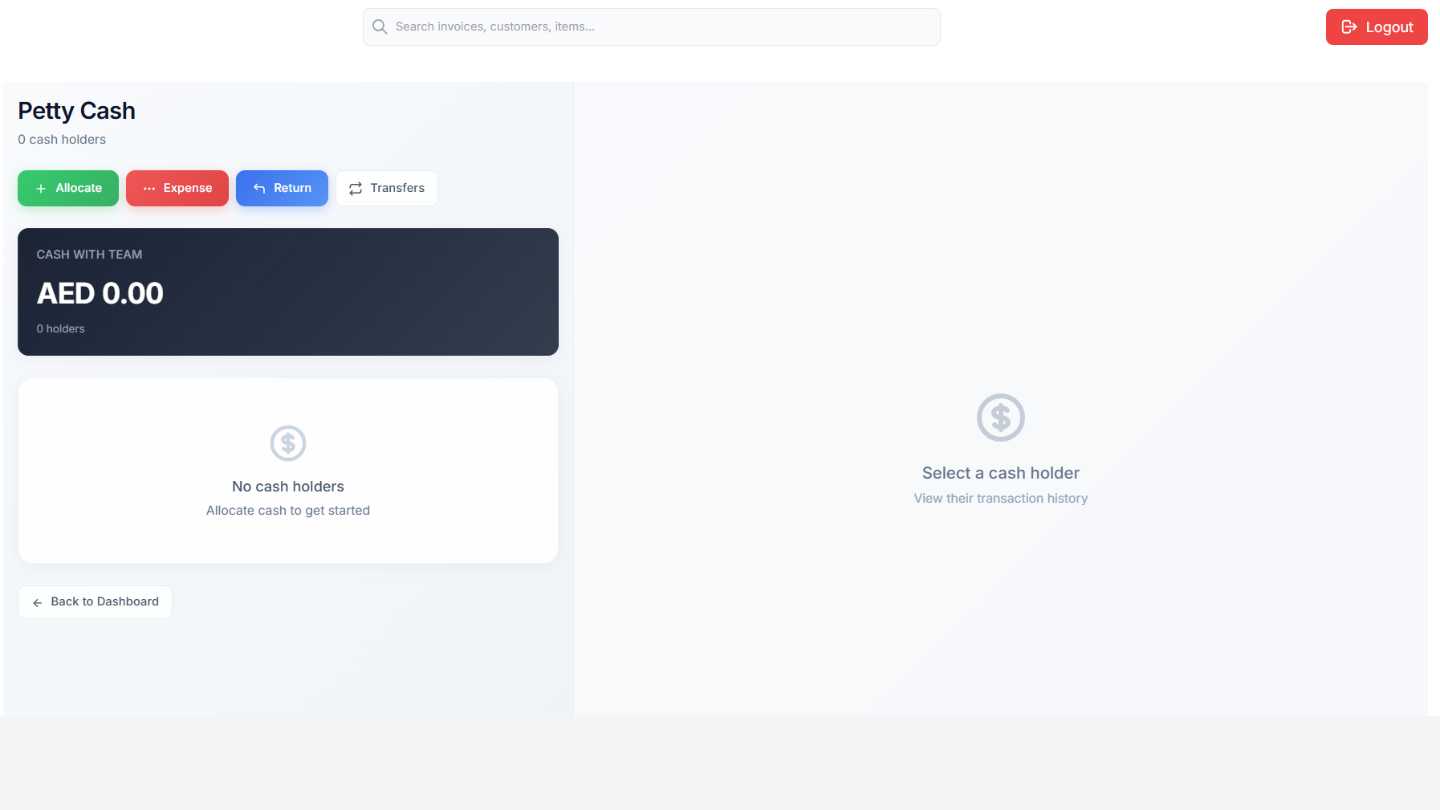Click the left arrow icon beside Back to Dashboard
This screenshot has height=810, width=1440.
coord(38,602)
